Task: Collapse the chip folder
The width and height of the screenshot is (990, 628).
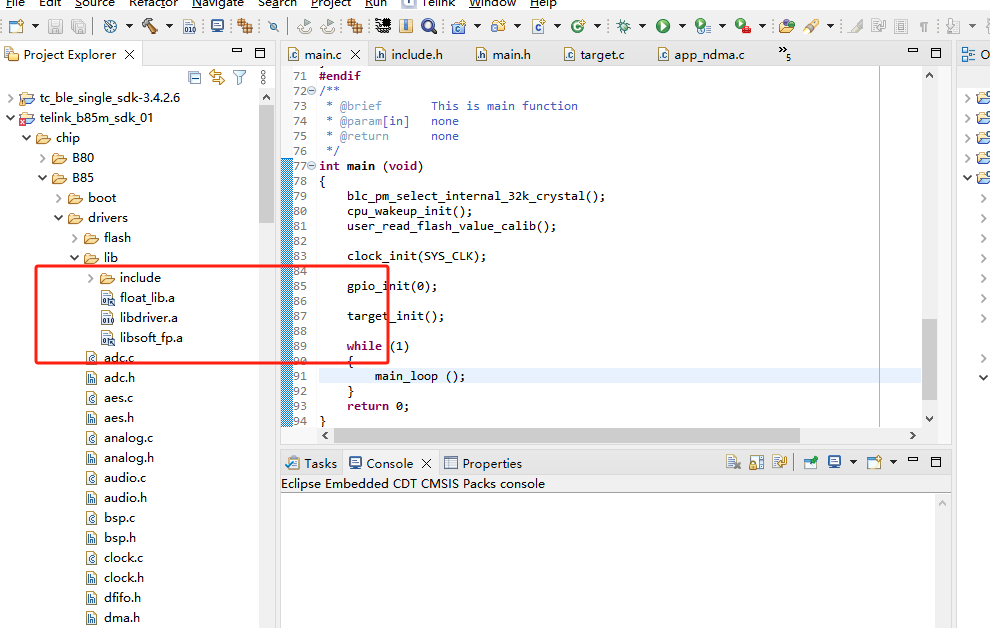Action: (x=27, y=138)
